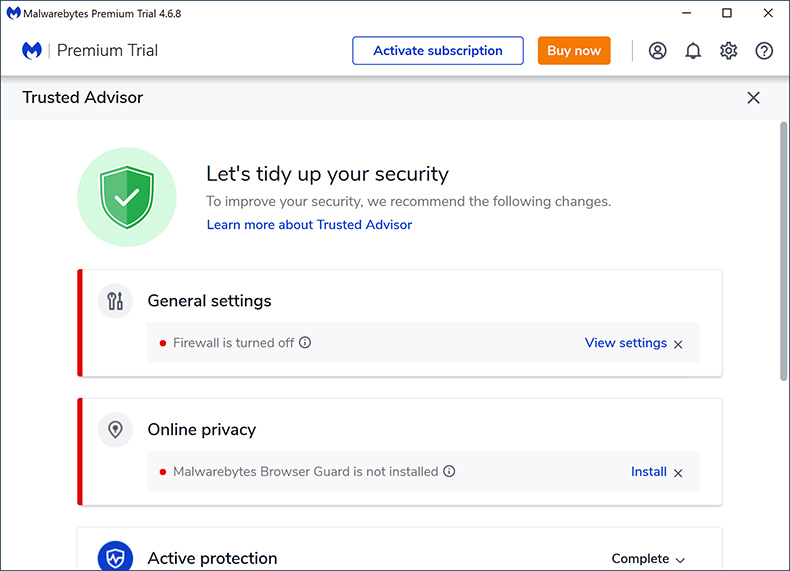This screenshot has height=571, width=790.
Task: Click the Malwarebytes logo beside Premium Trial
Action: coord(32,50)
